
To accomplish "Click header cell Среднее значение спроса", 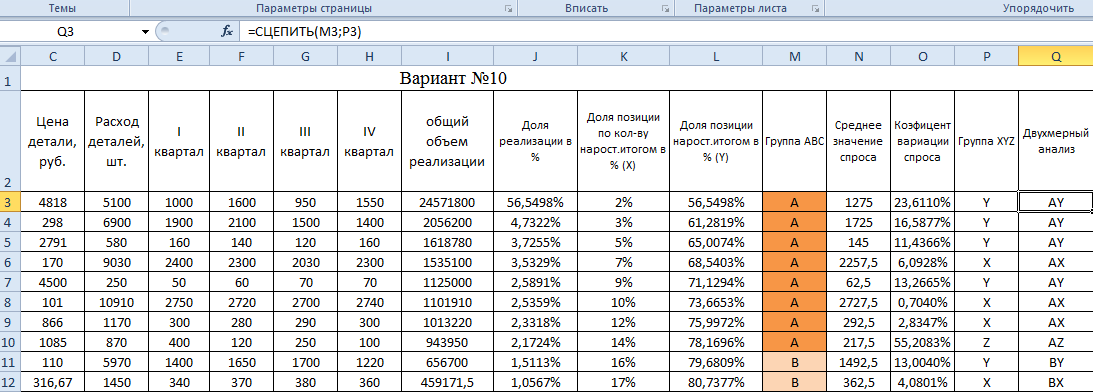I will [x=858, y=142].
